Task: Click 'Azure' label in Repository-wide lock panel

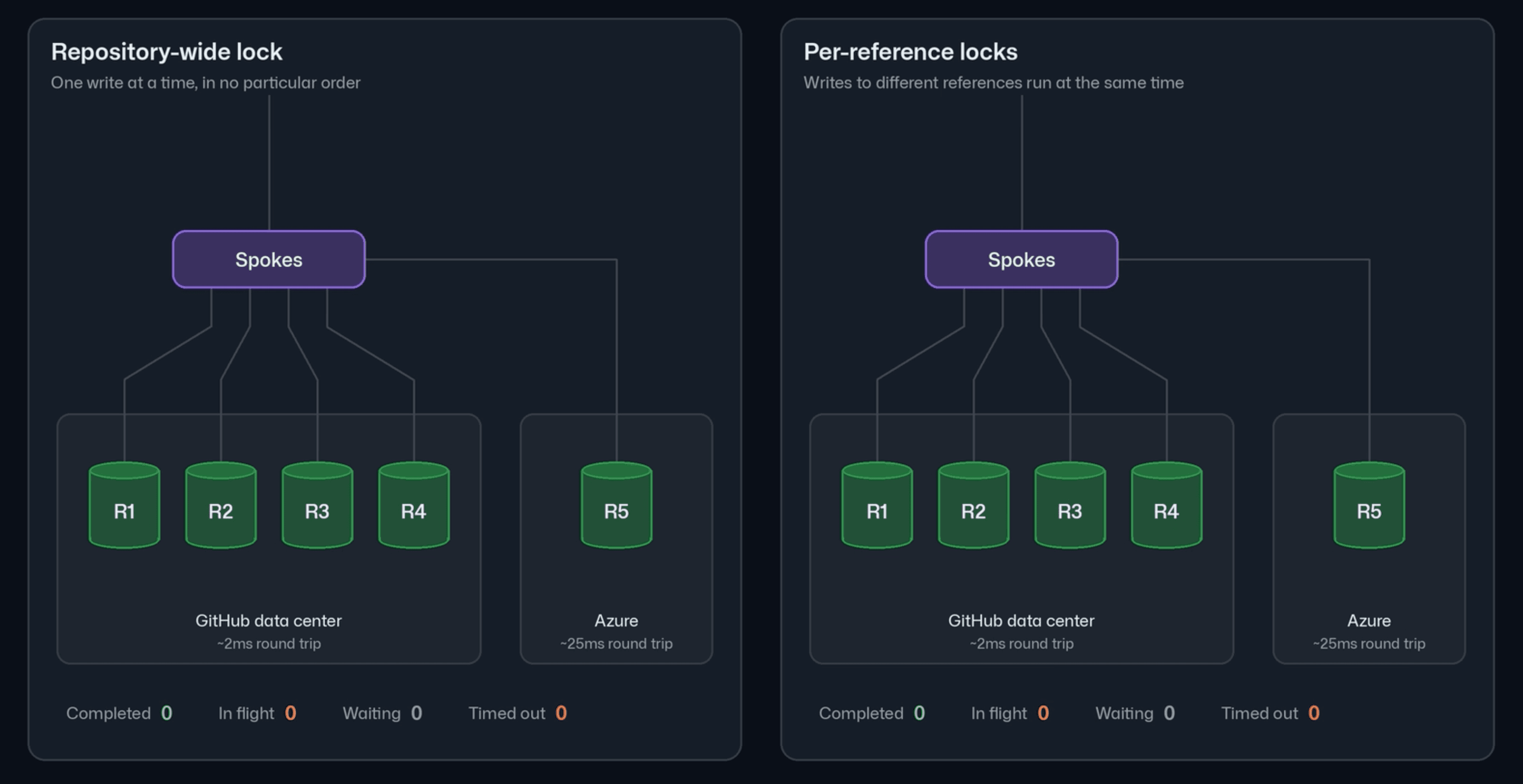Action: [x=616, y=620]
